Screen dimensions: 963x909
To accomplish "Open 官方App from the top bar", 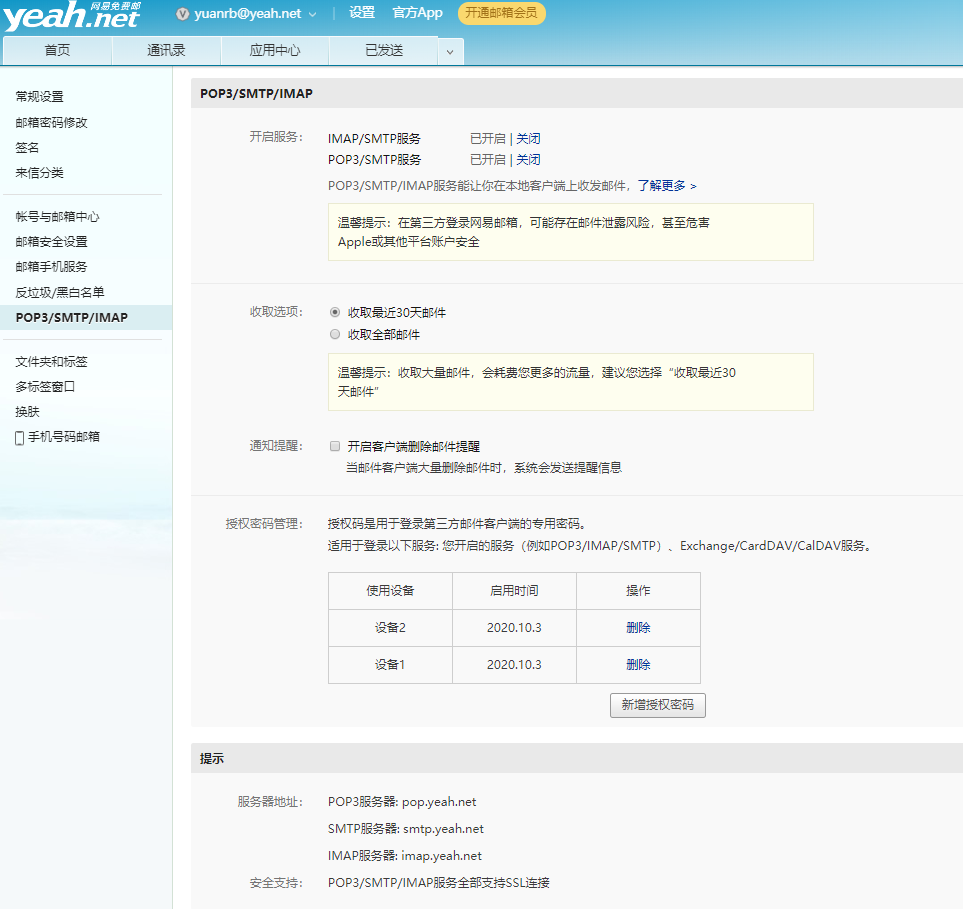I will pos(417,13).
